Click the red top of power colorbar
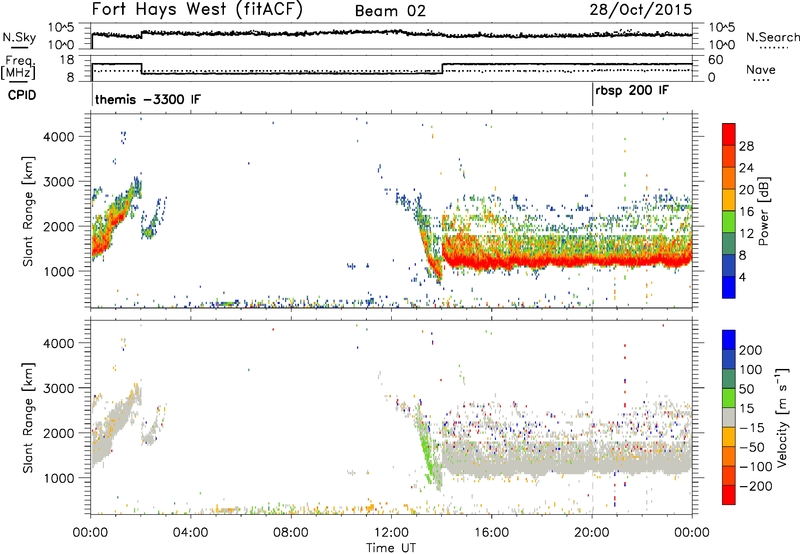The width and height of the screenshot is (800, 554). pos(729,134)
